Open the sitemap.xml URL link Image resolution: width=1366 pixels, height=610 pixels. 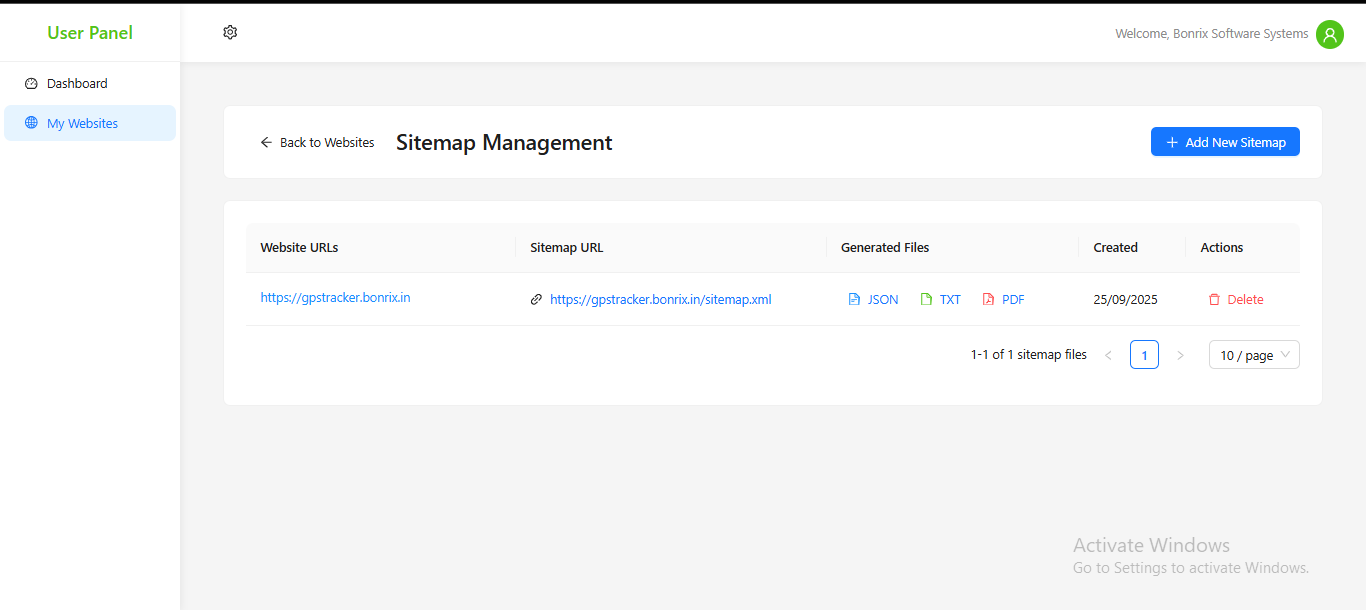click(660, 299)
